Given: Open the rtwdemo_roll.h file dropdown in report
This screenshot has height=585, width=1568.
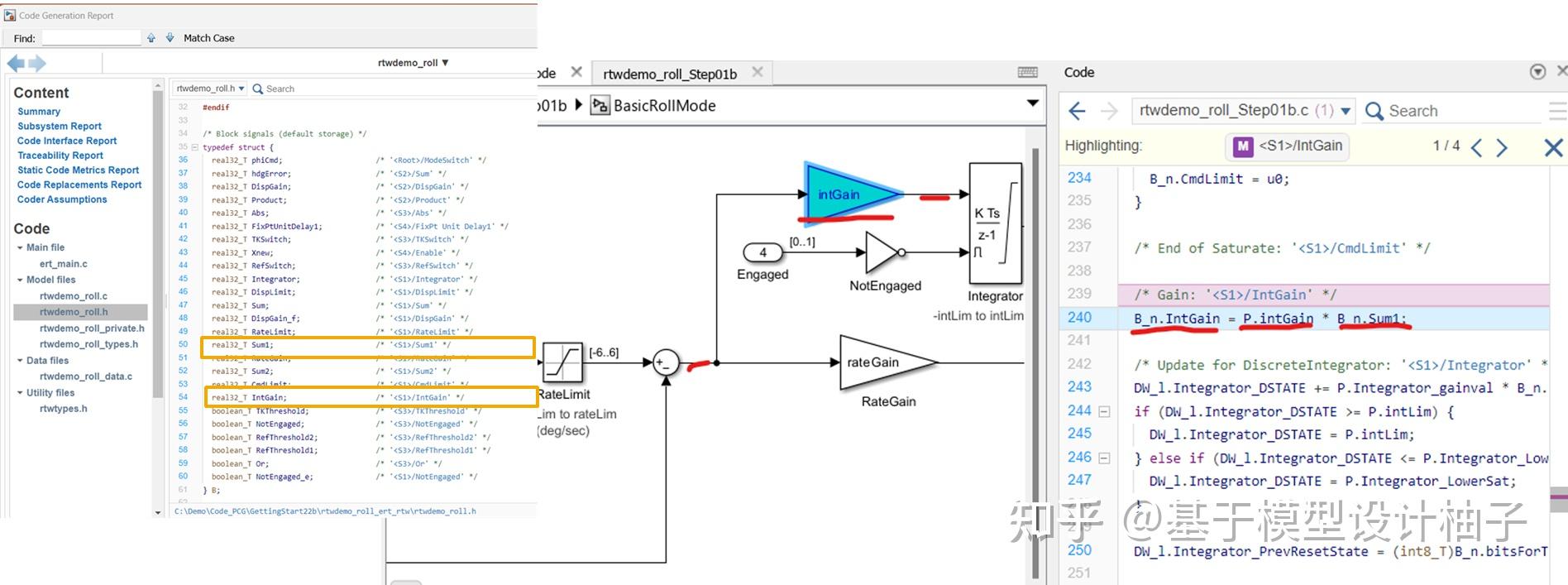Looking at the screenshot, I should coord(209,89).
